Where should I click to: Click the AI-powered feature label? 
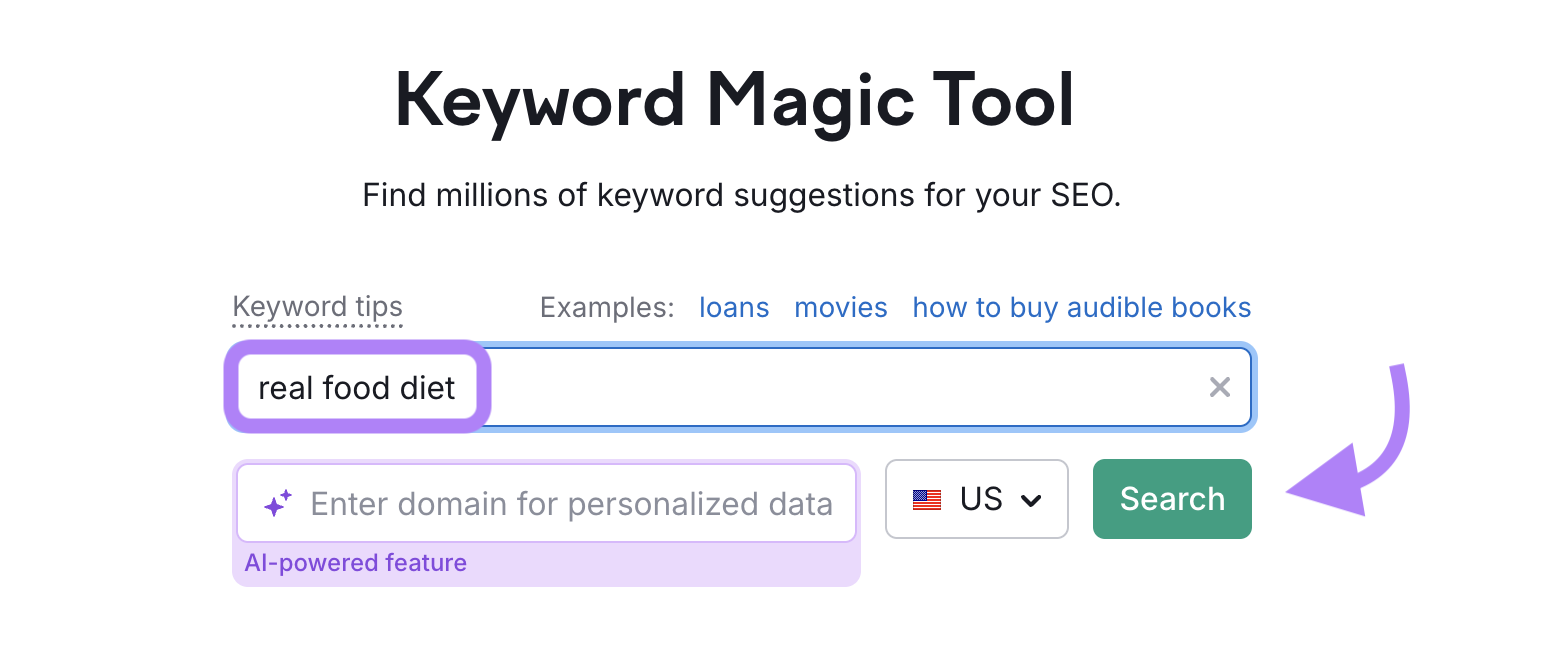coord(356,562)
